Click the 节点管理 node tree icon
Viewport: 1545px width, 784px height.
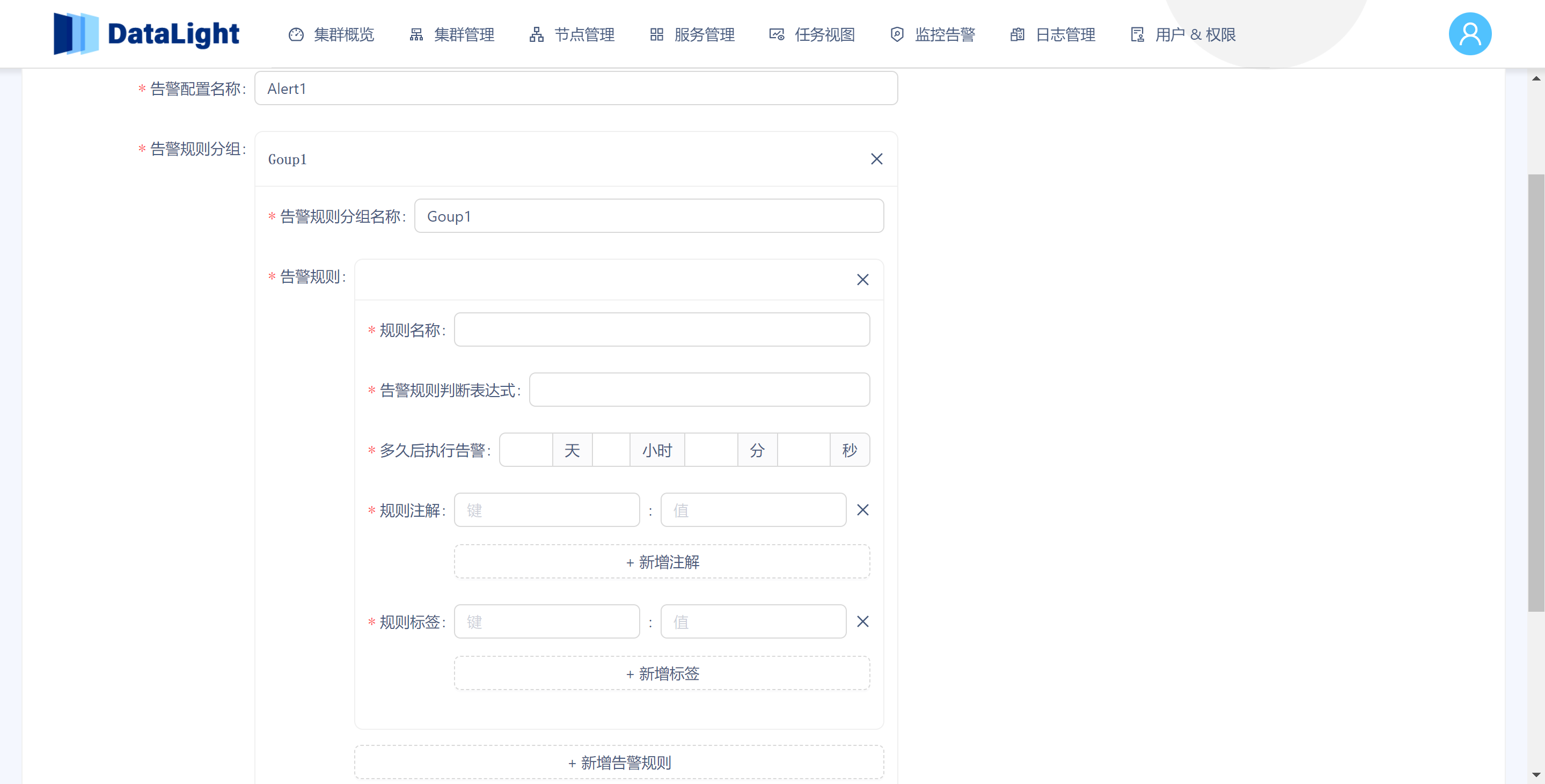pos(537,35)
